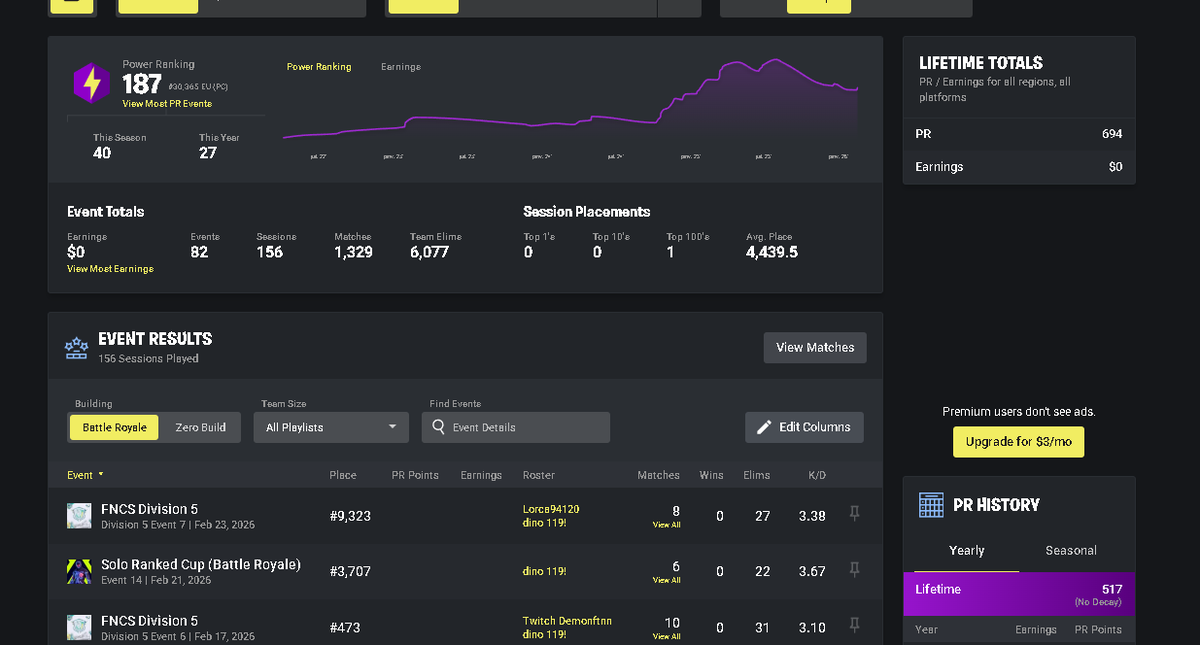Sort by the Event column header

coord(85,475)
